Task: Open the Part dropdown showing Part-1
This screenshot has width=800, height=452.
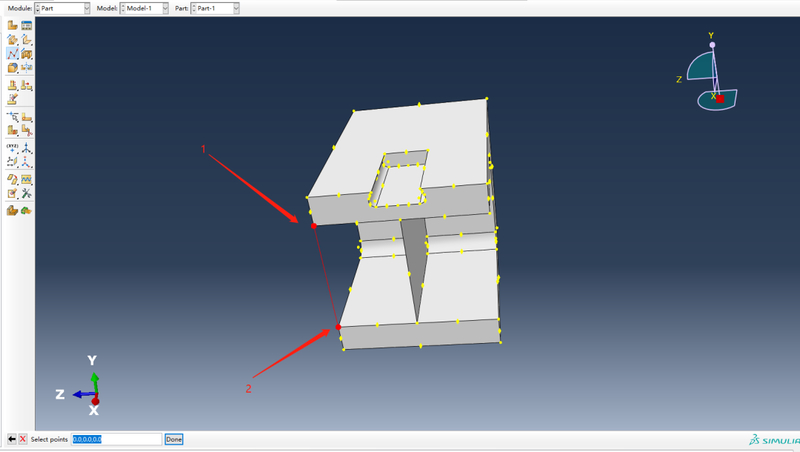Action: click(x=215, y=8)
